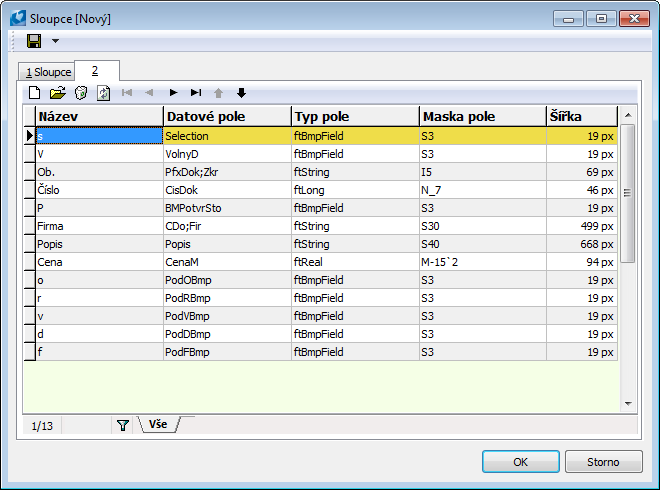Click the Maska pole column header

pyautogui.click(x=483, y=116)
